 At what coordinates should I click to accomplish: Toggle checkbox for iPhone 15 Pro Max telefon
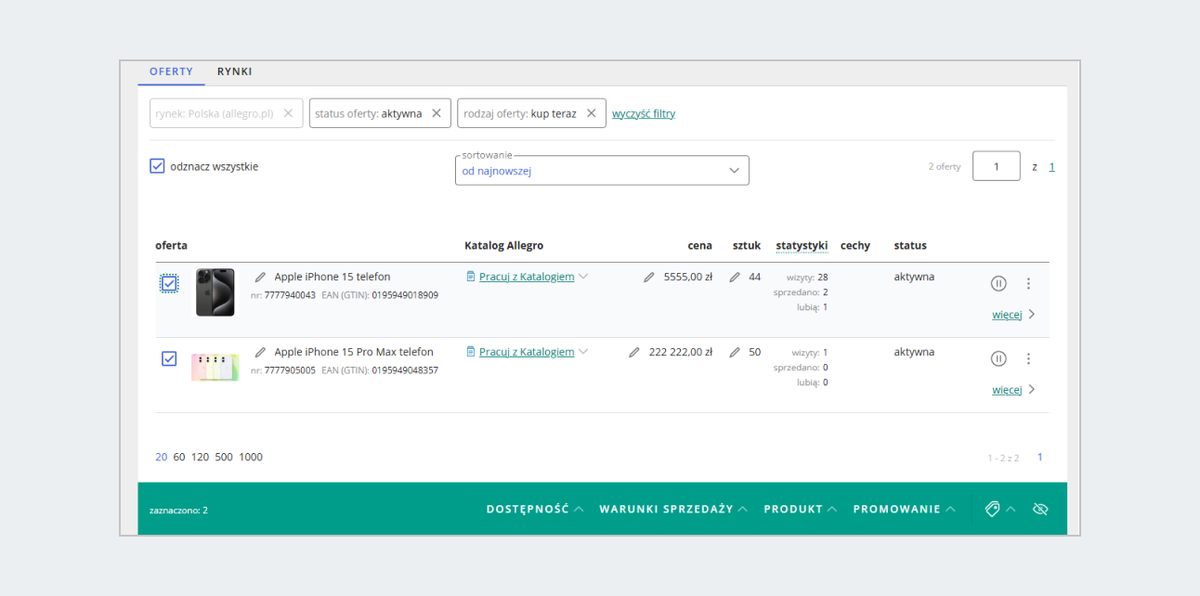pyautogui.click(x=169, y=358)
